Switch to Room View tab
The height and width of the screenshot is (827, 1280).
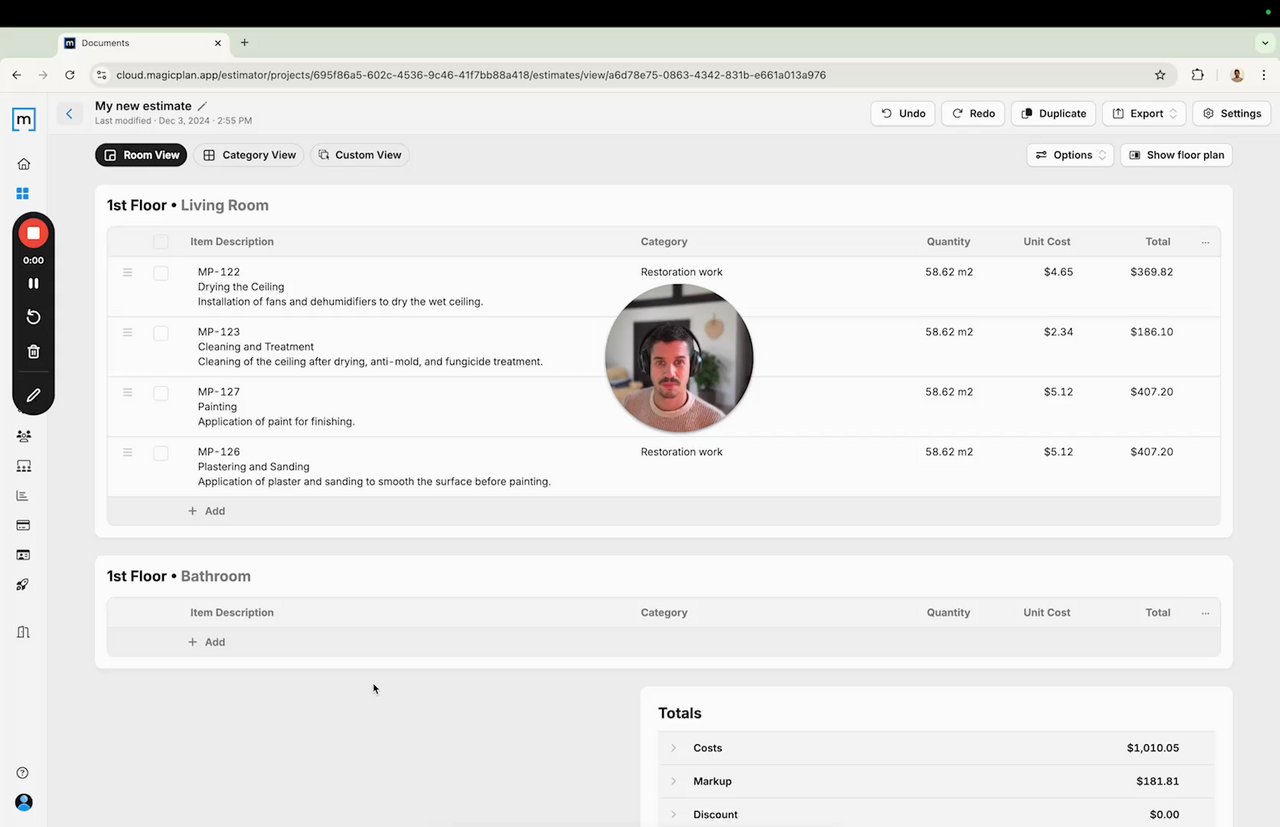point(141,155)
